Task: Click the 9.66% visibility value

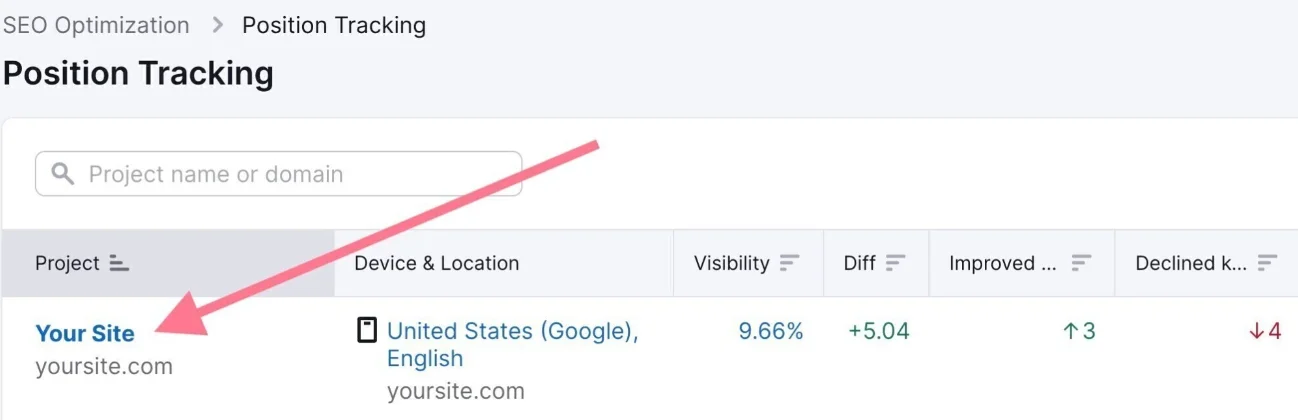Action: [x=771, y=331]
